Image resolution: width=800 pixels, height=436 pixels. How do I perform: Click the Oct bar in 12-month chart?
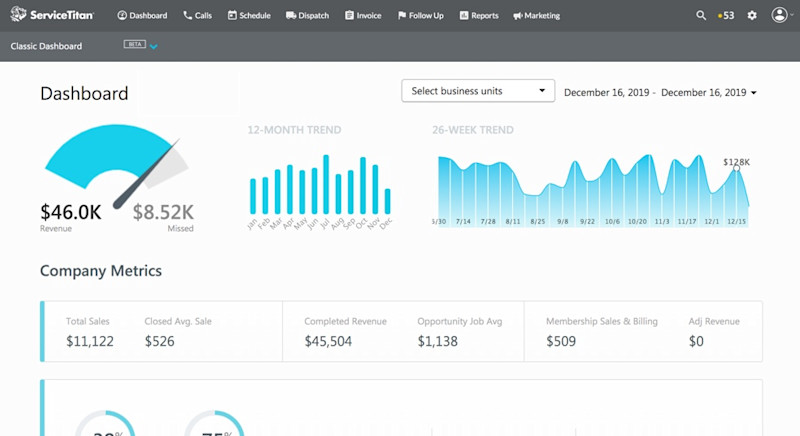[363, 186]
